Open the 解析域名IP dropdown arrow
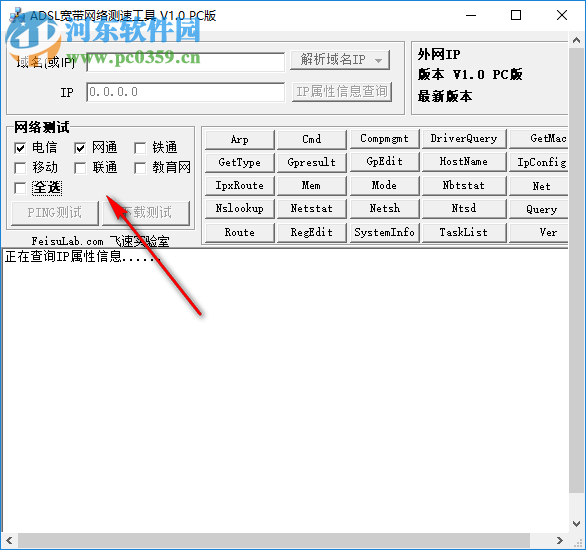 [378, 60]
